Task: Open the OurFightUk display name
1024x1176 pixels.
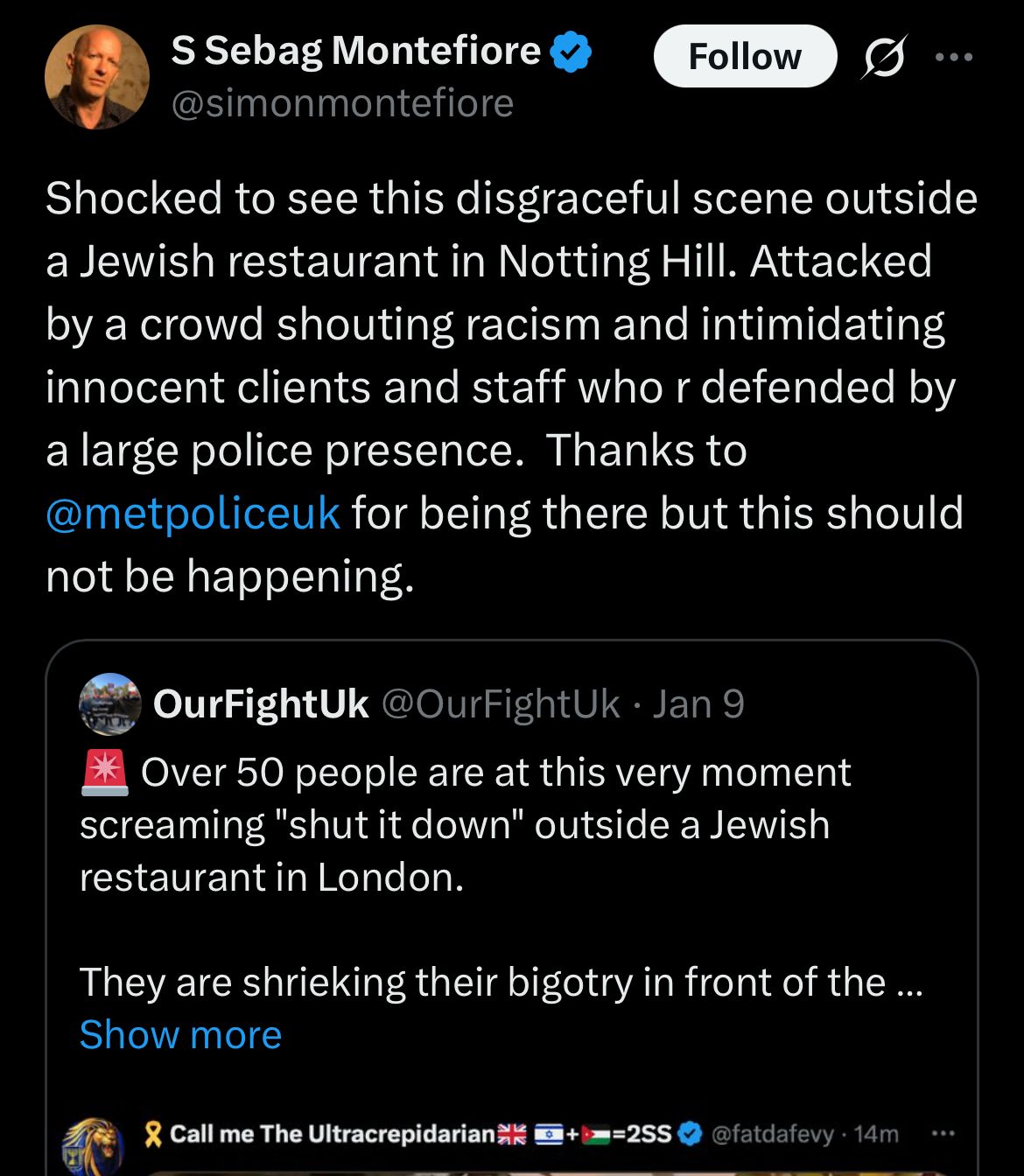Action: [x=261, y=704]
